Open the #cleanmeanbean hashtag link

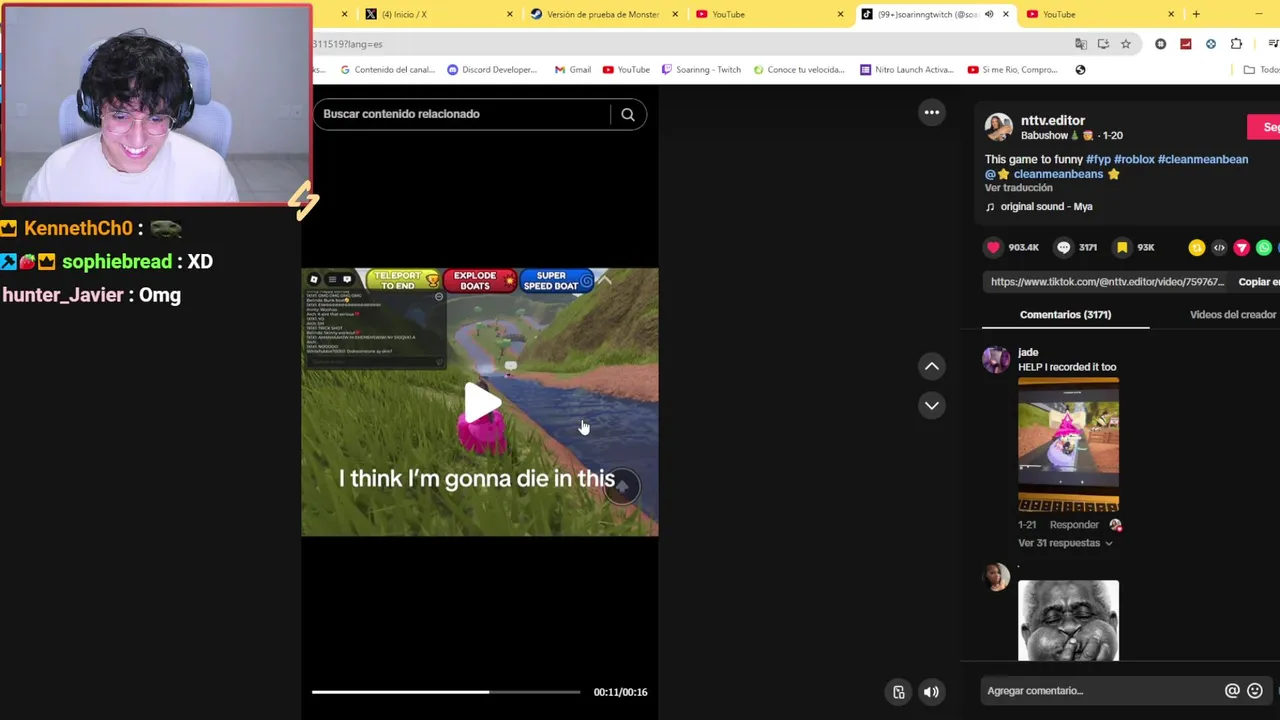(1203, 159)
